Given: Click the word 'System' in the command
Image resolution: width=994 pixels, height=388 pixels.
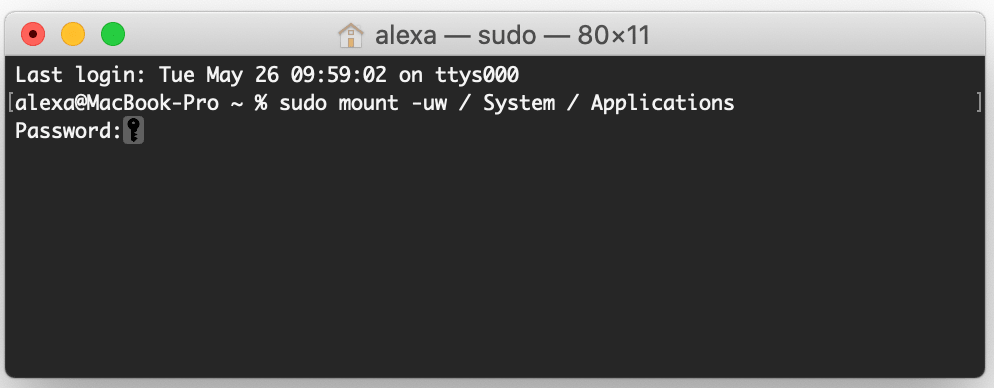Looking at the screenshot, I should (x=519, y=103).
